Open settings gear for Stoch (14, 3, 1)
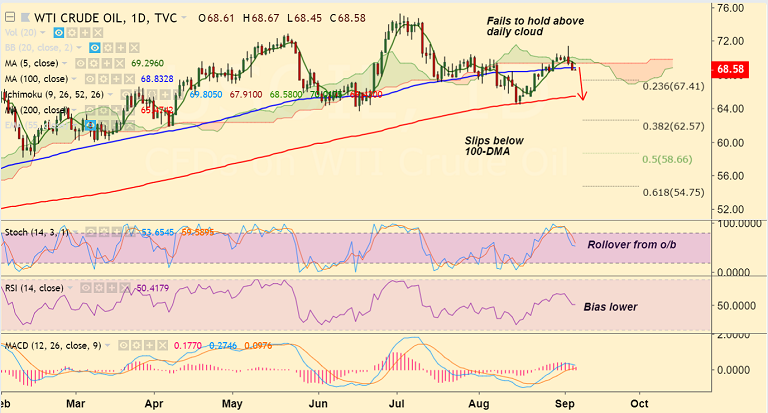The width and height of the screenshot is (768, 413). [104, 232]
